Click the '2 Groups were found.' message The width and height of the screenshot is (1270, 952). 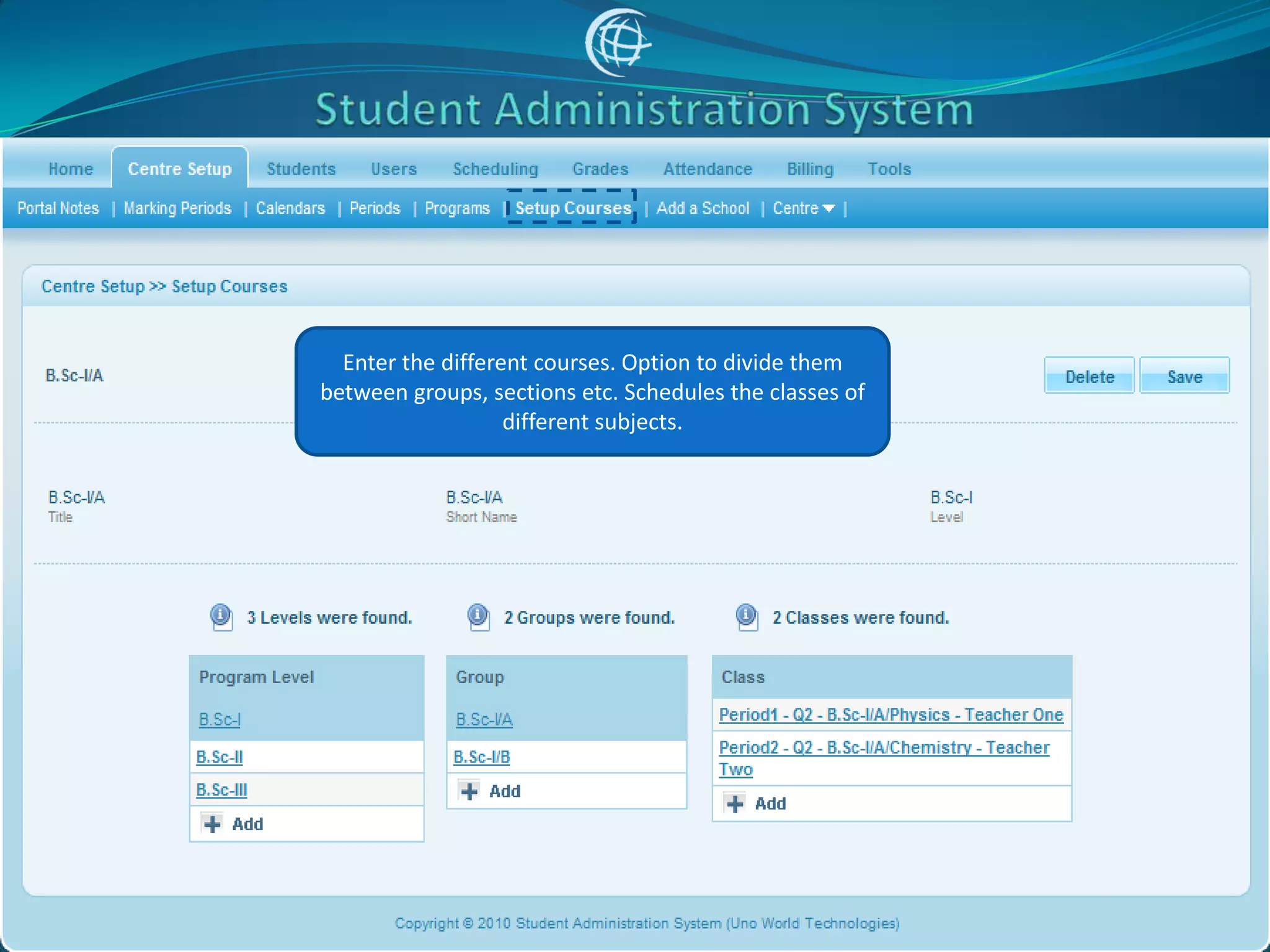pyautogui.click(x=589, y=618)
